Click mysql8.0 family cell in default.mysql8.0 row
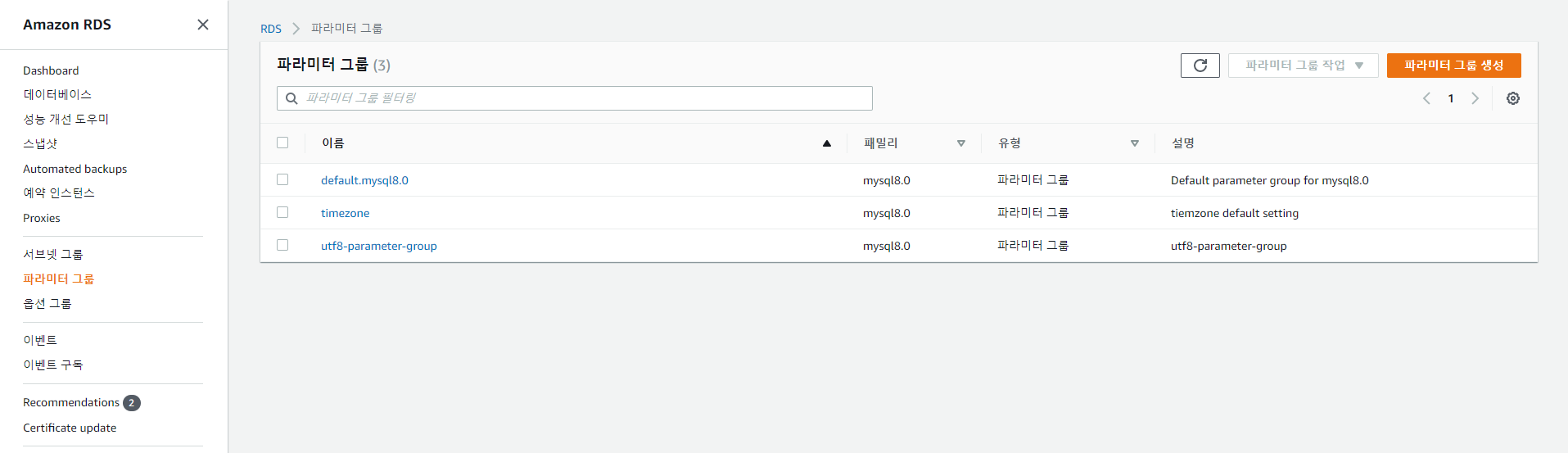Image resolution: width=1568 pixels, height=453 pixels. tap(887, 180)
